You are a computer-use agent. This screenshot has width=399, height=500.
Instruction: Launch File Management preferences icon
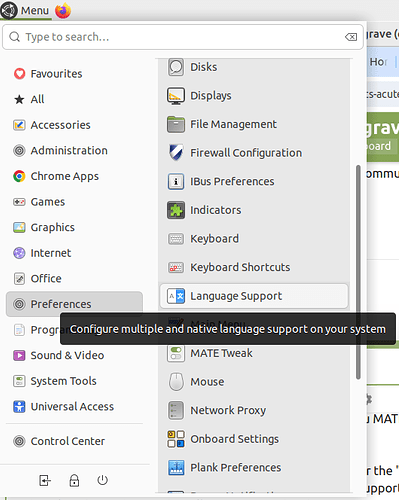pyautogui.click(x=176, y=124)
